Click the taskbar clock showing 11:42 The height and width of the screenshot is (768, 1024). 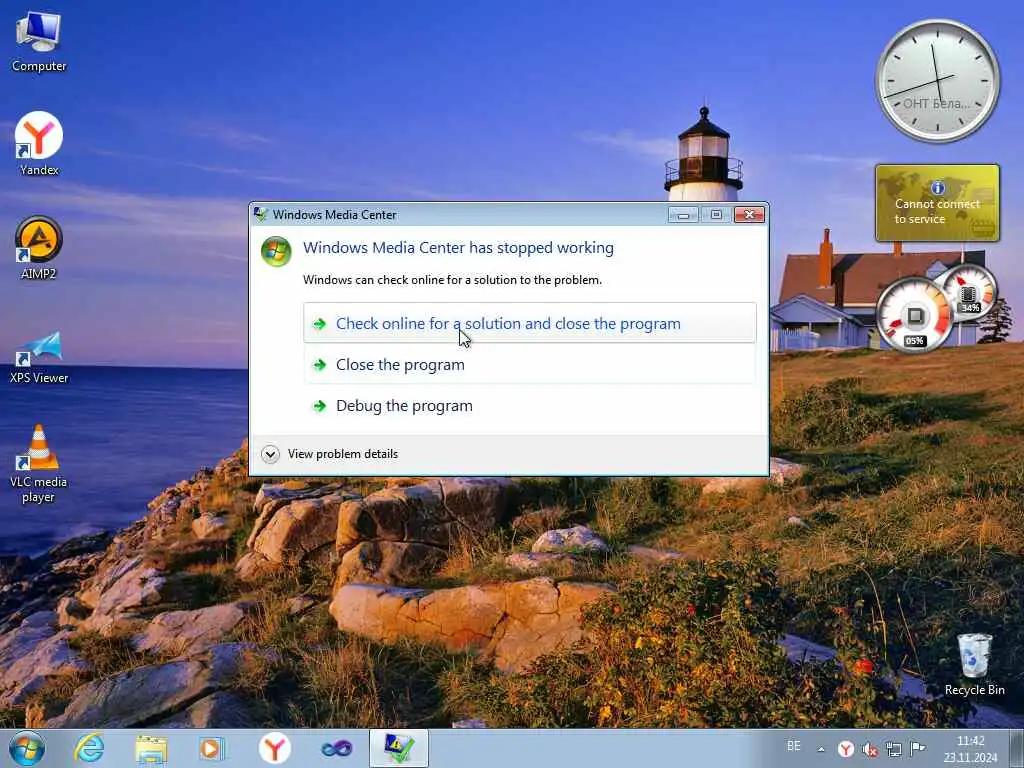(970, 749)
